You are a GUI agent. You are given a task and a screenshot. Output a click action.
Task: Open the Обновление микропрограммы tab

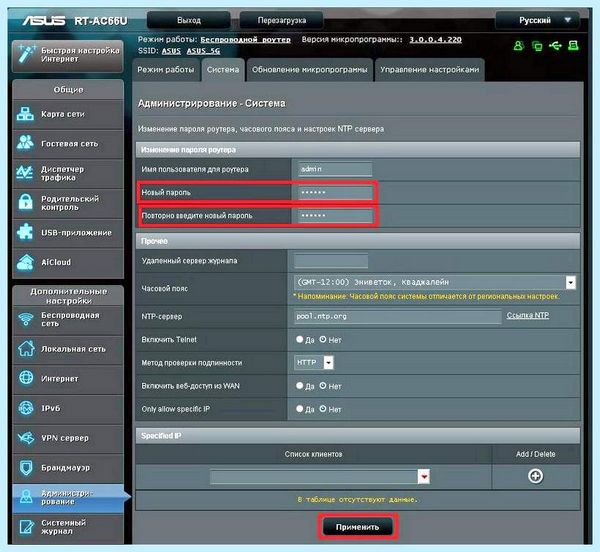tap(310, 70)
